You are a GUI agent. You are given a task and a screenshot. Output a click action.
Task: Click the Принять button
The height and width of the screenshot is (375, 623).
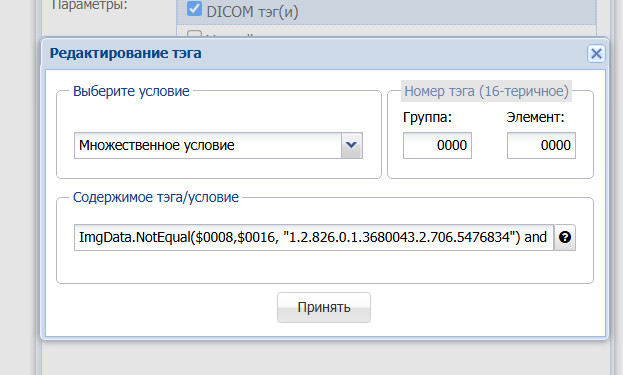[324, 307]
